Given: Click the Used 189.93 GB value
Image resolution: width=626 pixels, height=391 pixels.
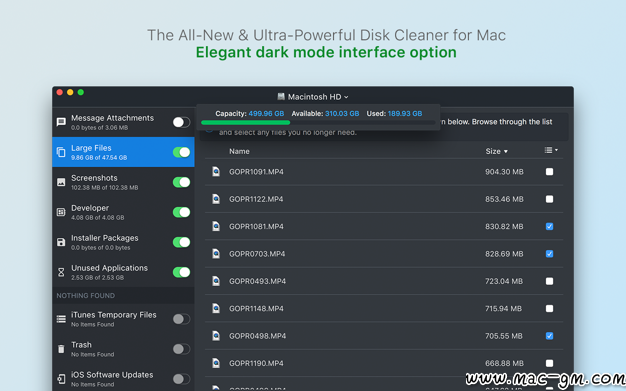Looking at the screenshot, I should [405, 113].
